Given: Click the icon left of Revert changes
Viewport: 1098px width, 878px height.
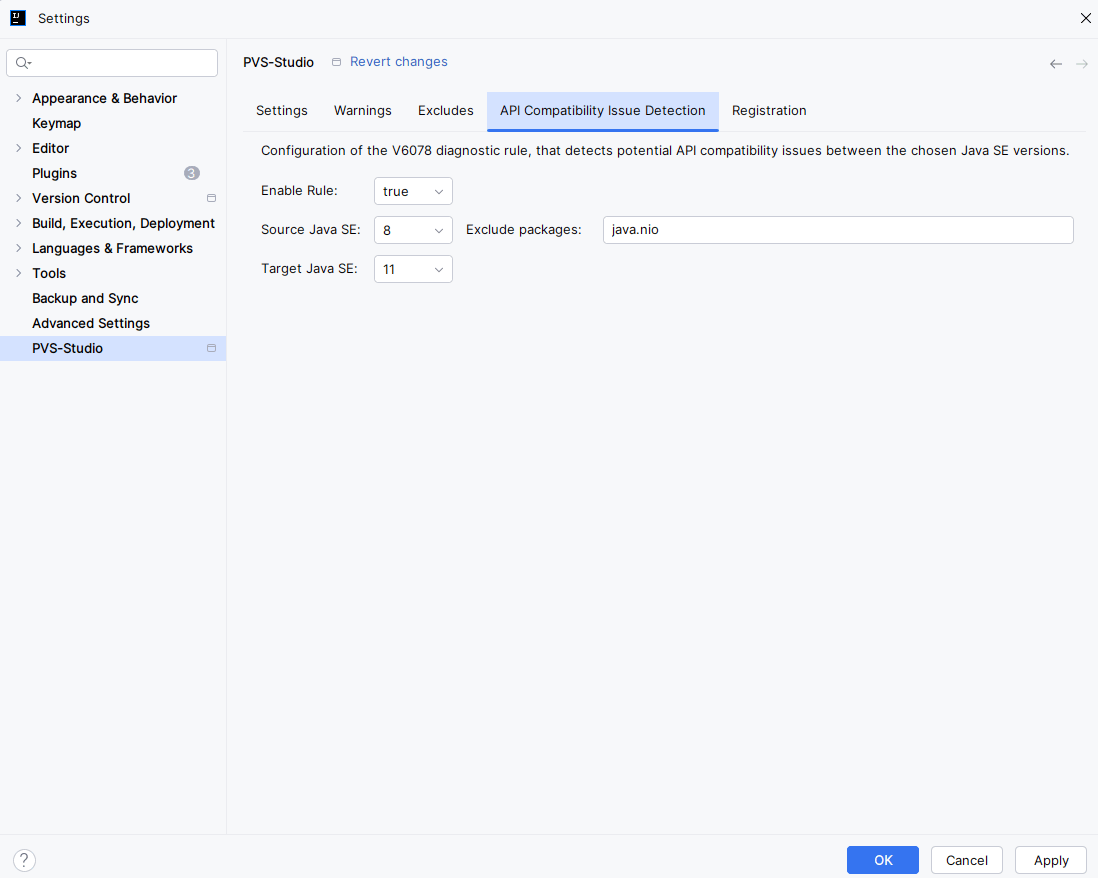Looking at the screenshot, I should click(x=336, y=62).
